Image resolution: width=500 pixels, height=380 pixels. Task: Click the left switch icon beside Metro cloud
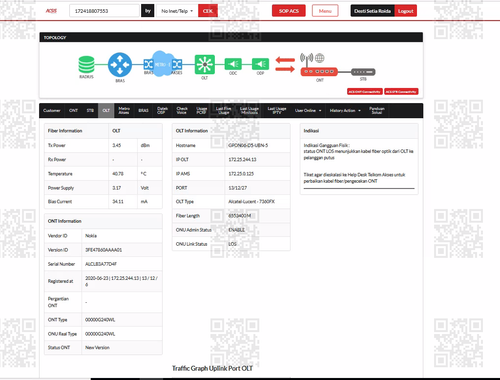[x=148, y=64]
